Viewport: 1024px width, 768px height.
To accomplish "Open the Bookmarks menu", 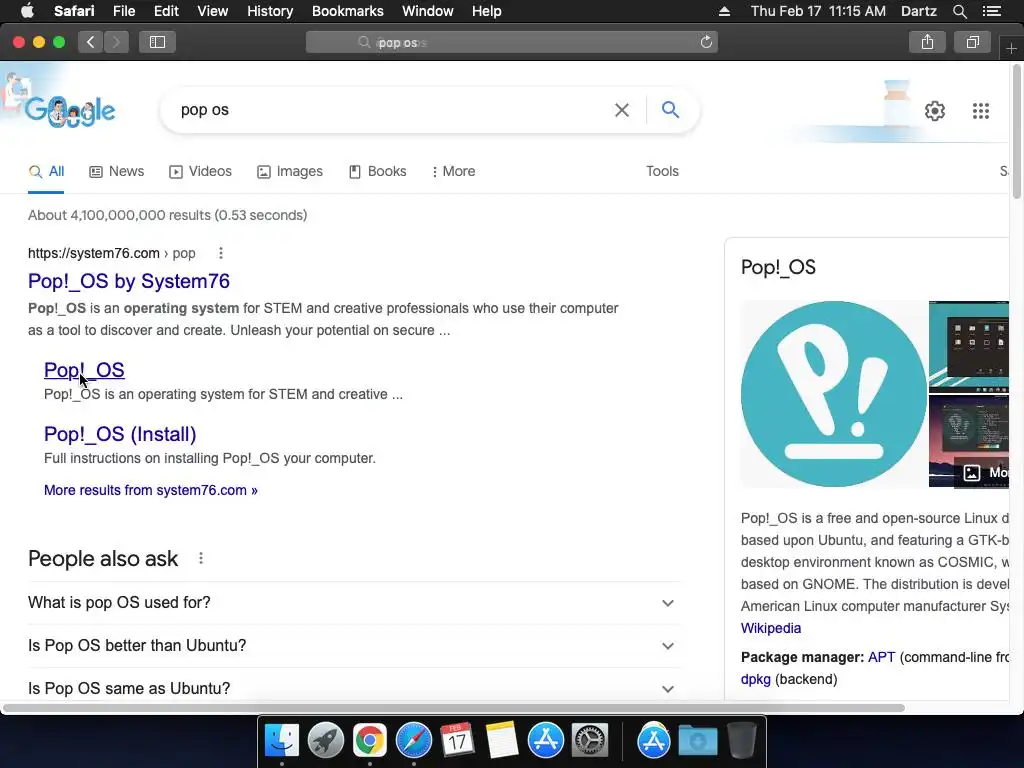I will [347, 11].
